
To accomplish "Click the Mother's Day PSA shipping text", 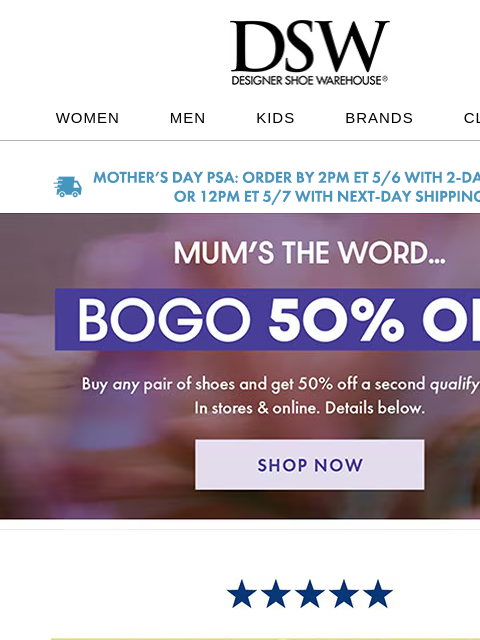I will [x=287, y=178].
